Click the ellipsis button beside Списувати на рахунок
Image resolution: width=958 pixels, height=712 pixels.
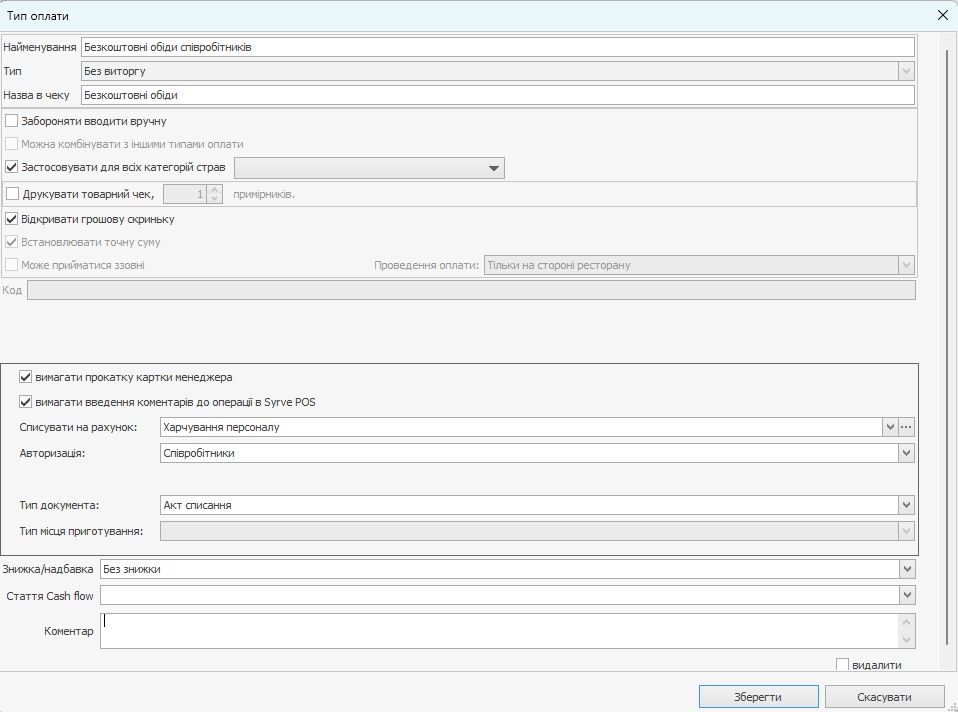[x=907, y=427]
